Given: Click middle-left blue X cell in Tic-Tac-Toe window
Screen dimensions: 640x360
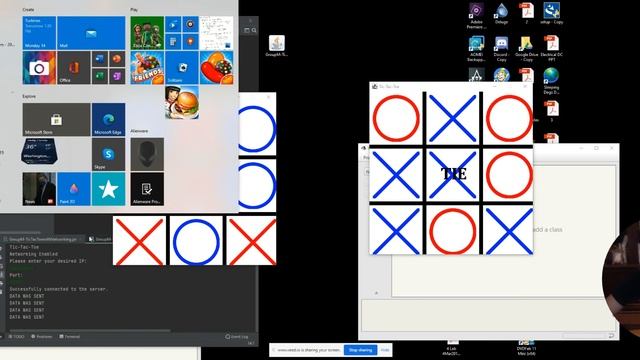Looking at the screenshot, I should 396,174.
